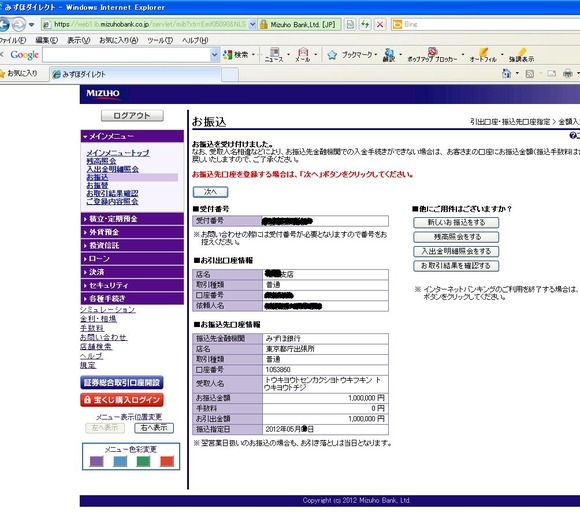Select the green menu color swatch
The height and width of the screenshot is (516, 580).
(x=143, y=461)
